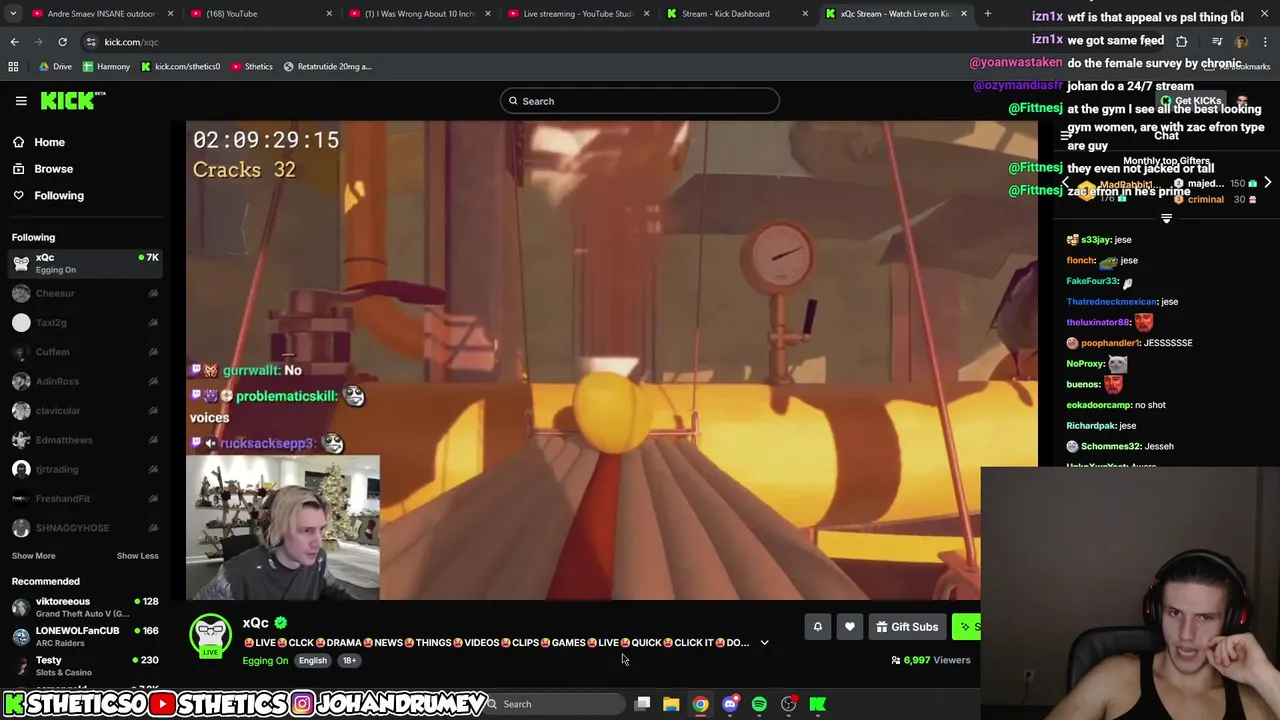Collapse the top gifters panel
The width and height of the screenshot is (1280, 720).
click(x=1166, y=218)
